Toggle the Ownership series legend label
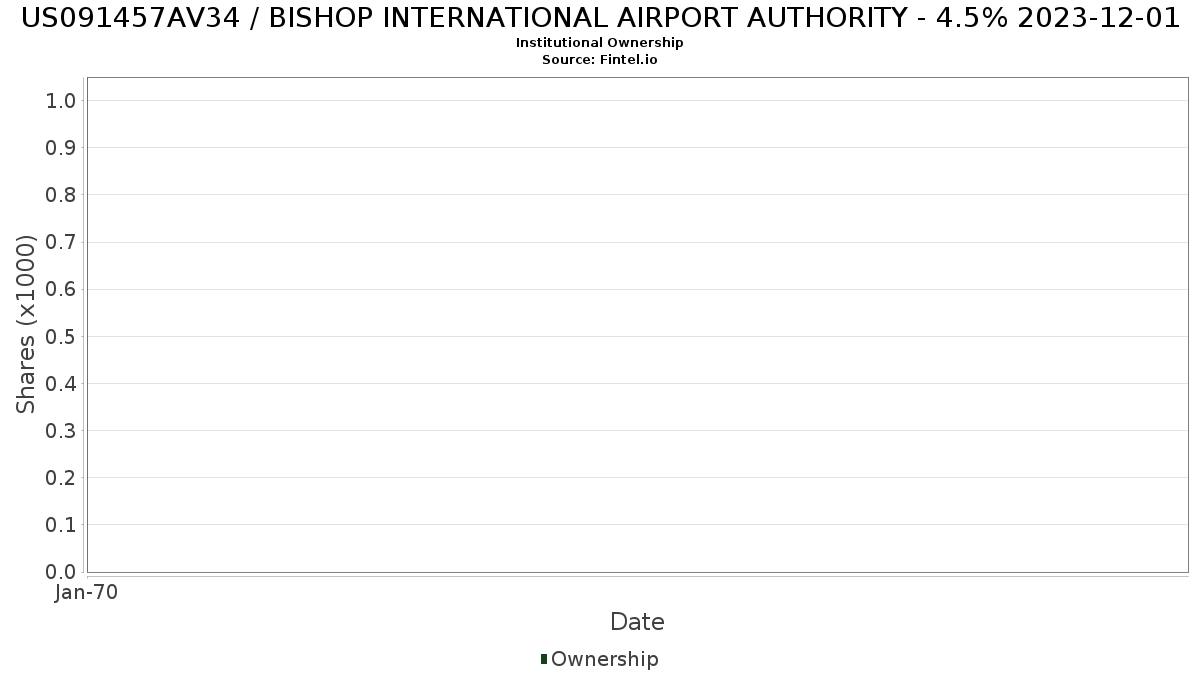The width and height of the screenshot is (1200, 675). pyautogui.click(x=604, y=659)
